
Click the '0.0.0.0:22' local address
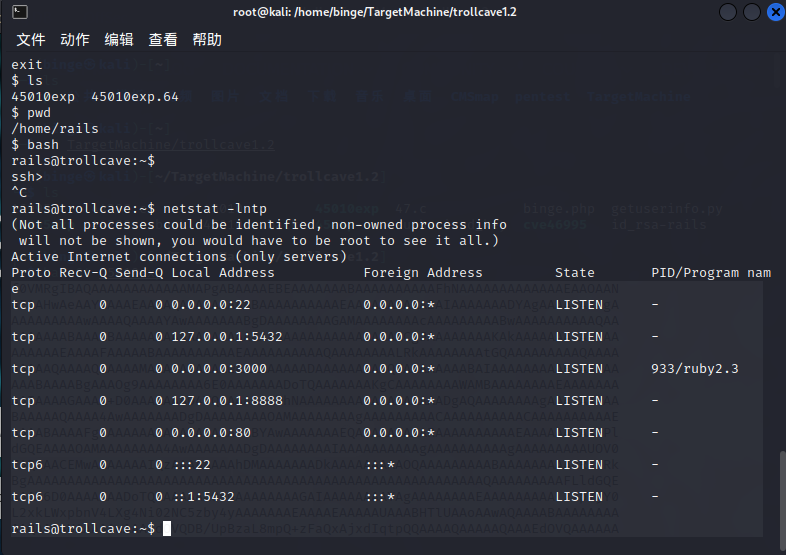pyautogui.click(x=211, y=305)
